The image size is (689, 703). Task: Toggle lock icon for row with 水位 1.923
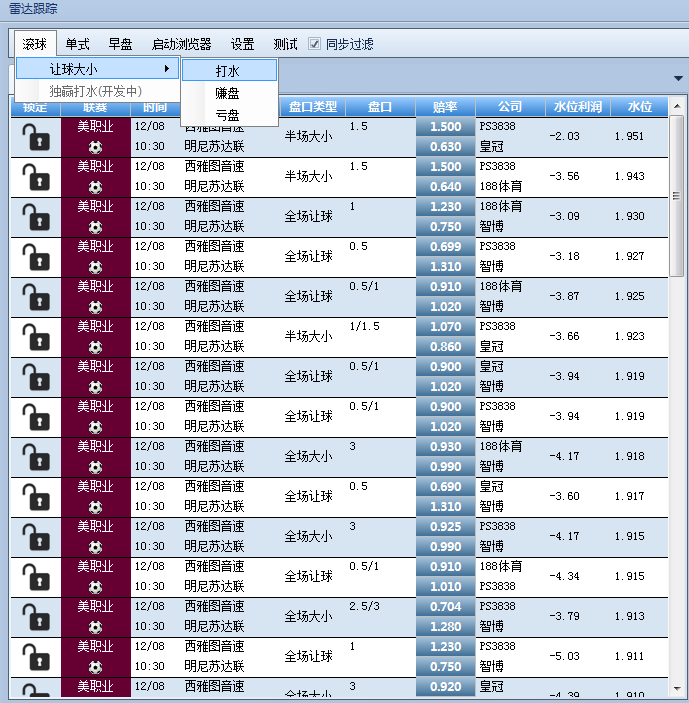(x=36, y=337)
